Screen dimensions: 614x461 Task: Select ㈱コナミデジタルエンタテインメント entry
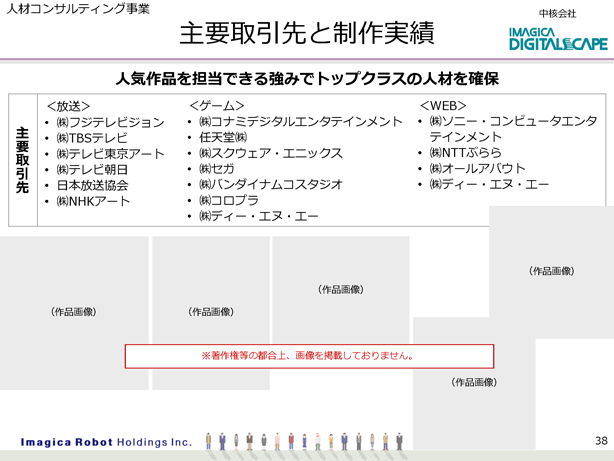pyautogui.click(x=301, y=121)
